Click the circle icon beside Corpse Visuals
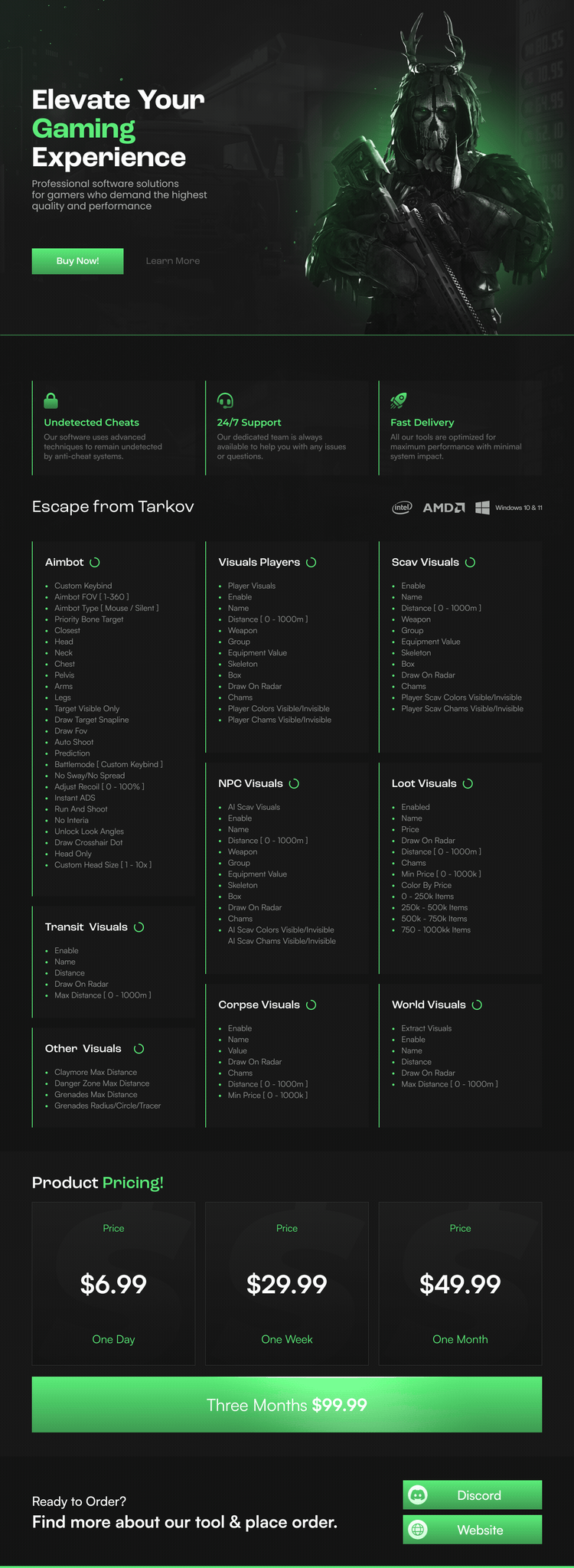Image resolution: width=574 pixels, height=1568 pixels. pos(311,1004)
